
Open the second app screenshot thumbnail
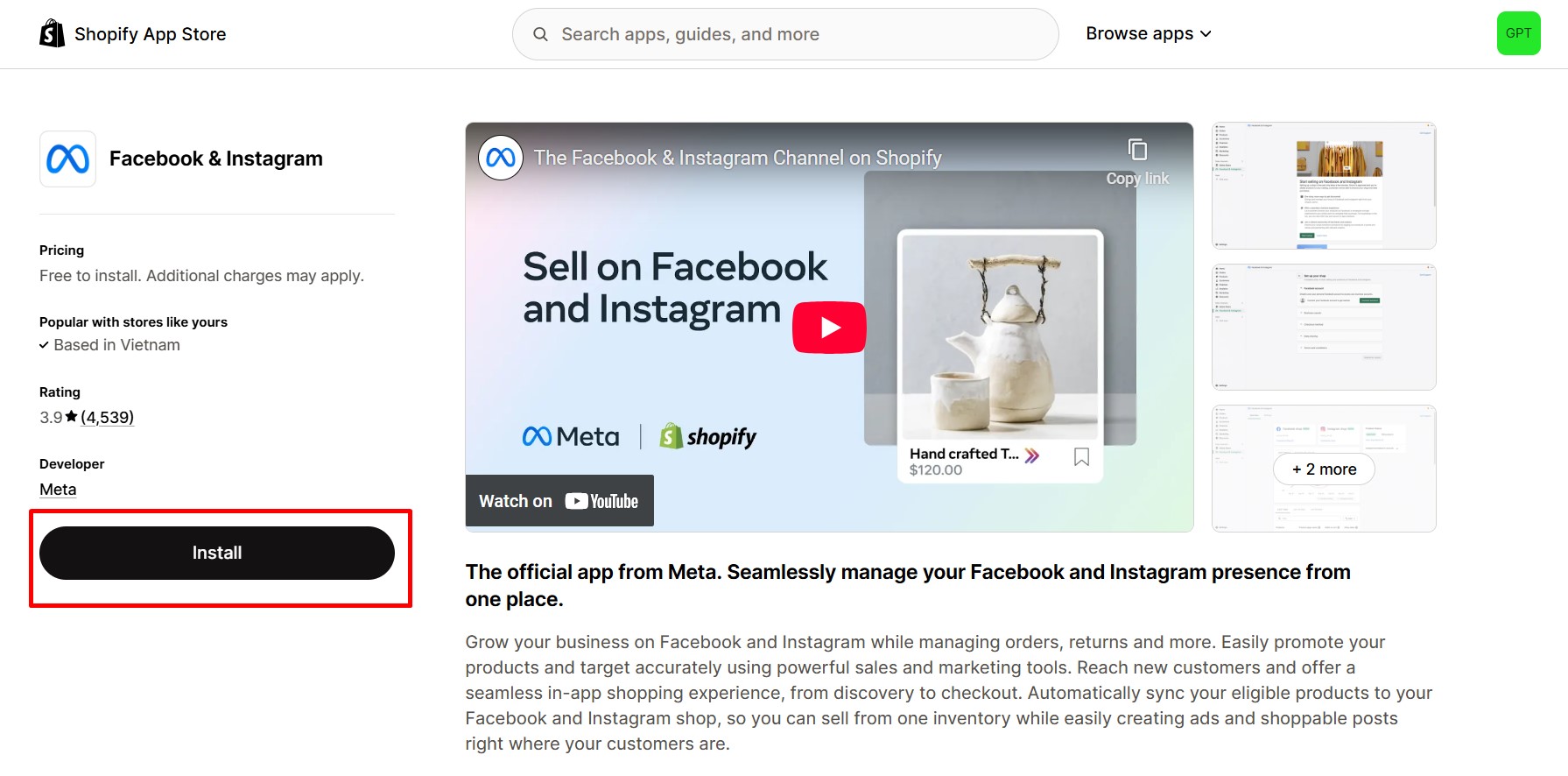pos(1323,328)
